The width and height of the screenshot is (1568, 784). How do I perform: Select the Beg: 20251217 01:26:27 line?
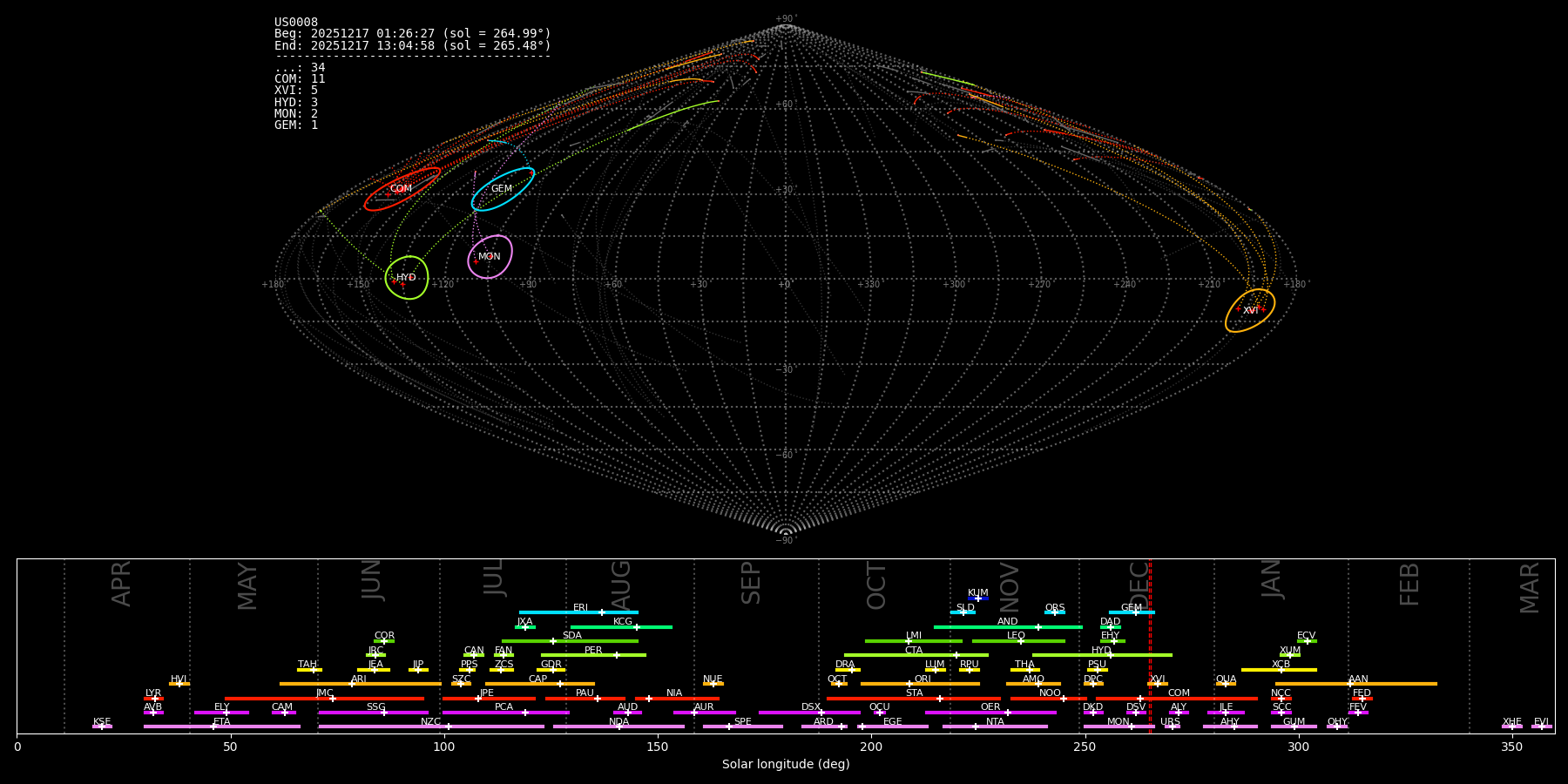click(413, 34)
